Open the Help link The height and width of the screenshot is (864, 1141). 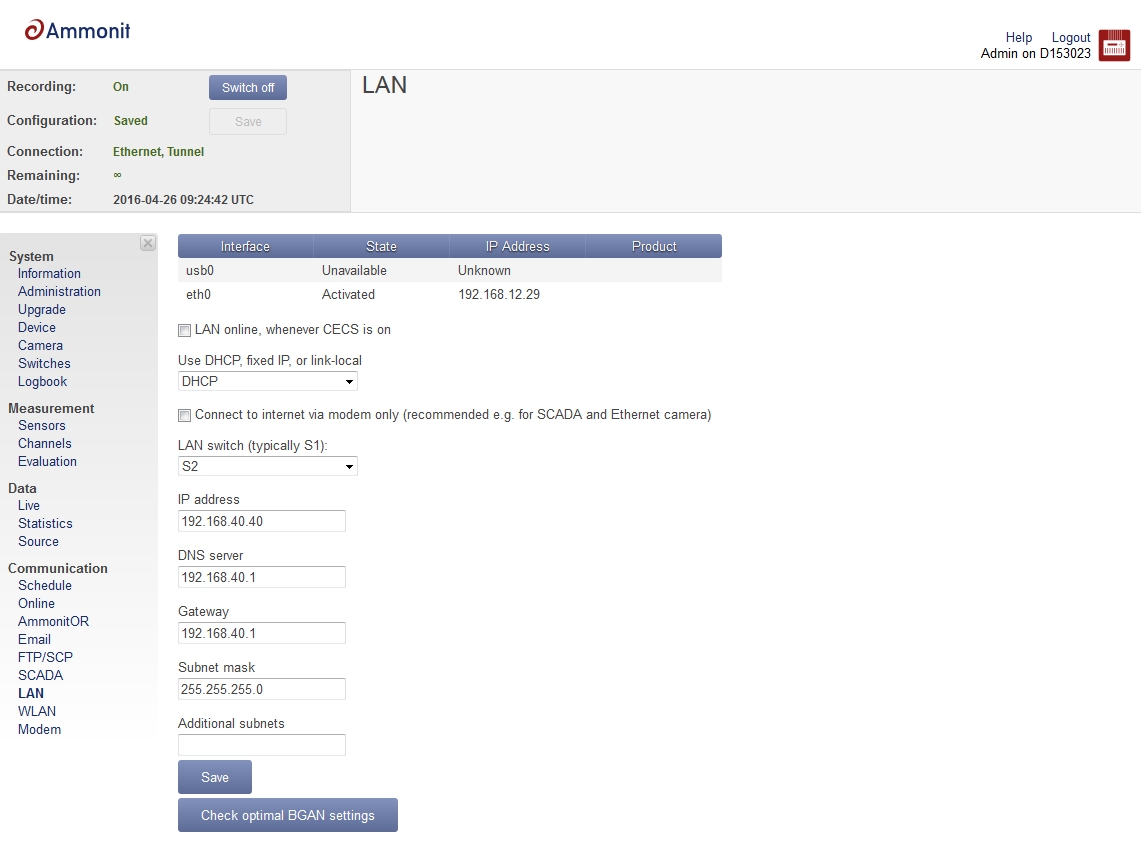(x=1019, y=37)
